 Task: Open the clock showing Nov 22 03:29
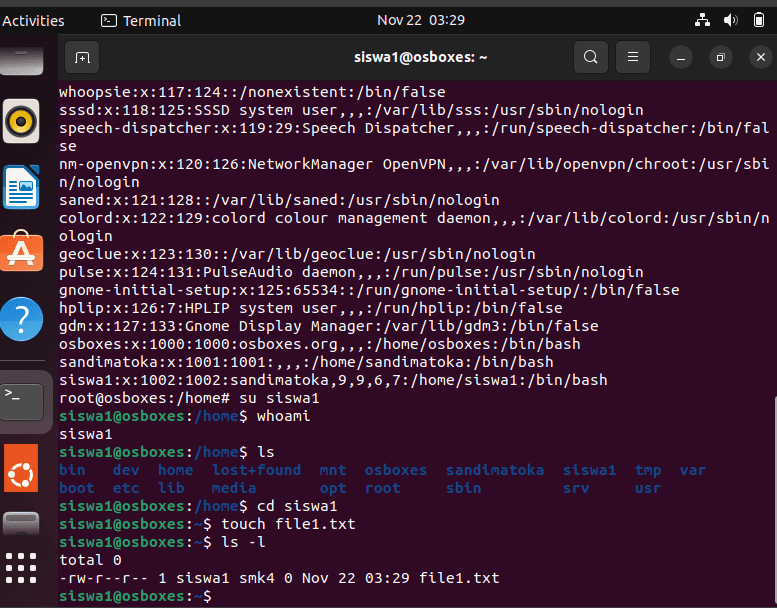pos(421,20)
